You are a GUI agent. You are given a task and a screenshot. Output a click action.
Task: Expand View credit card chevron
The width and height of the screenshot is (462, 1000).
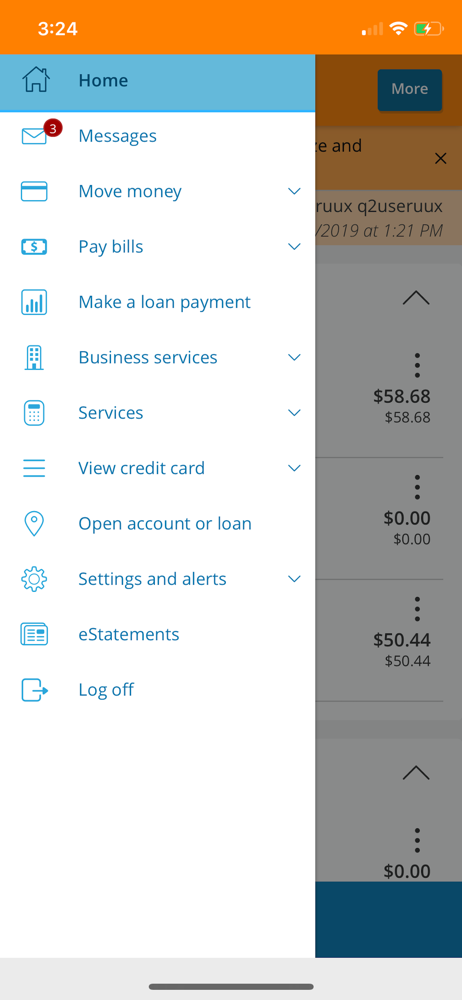[294, 468]
